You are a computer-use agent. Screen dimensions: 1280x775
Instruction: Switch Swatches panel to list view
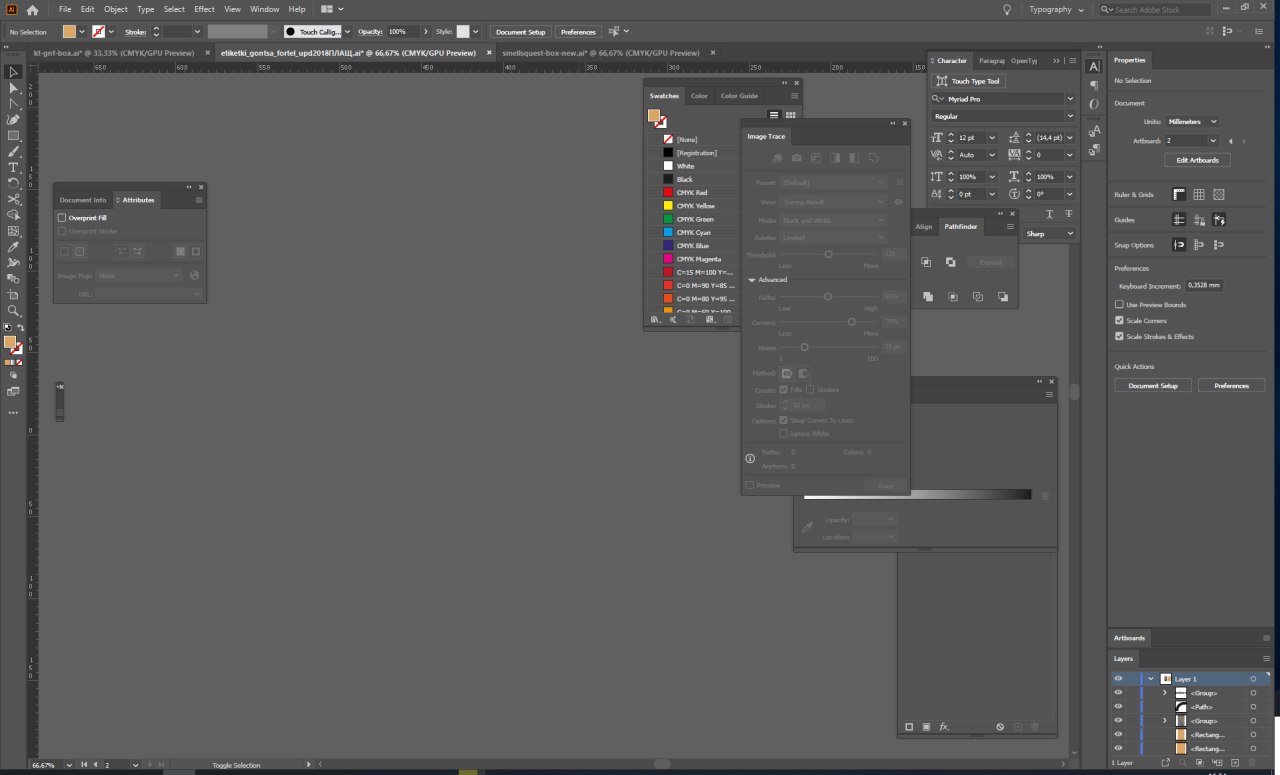pyautogui.click(x=773, y=115)
